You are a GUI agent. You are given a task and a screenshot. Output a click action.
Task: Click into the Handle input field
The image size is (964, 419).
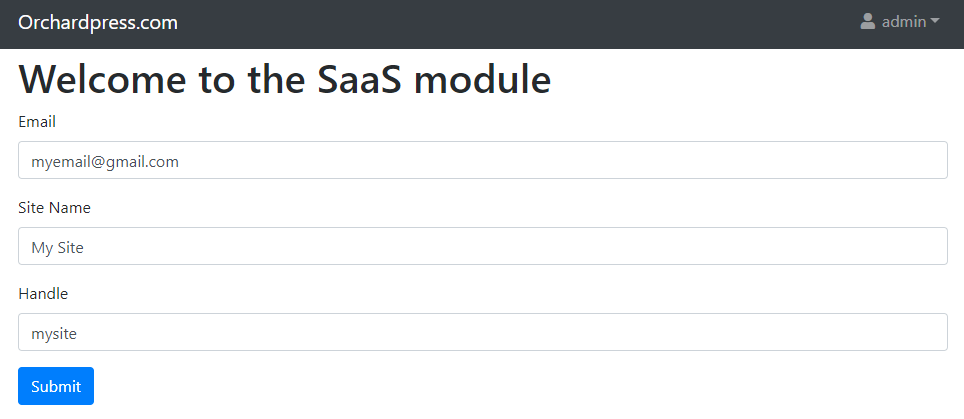(483, 332)
